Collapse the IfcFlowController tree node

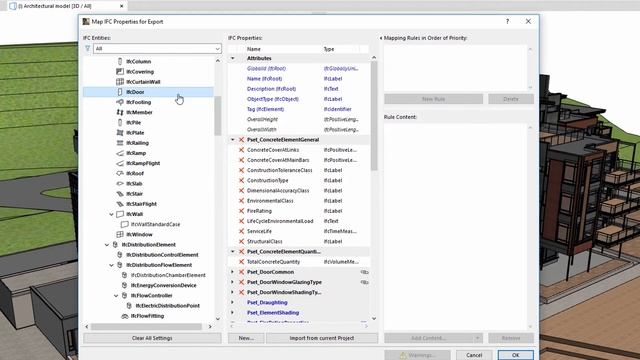point(116,296)
